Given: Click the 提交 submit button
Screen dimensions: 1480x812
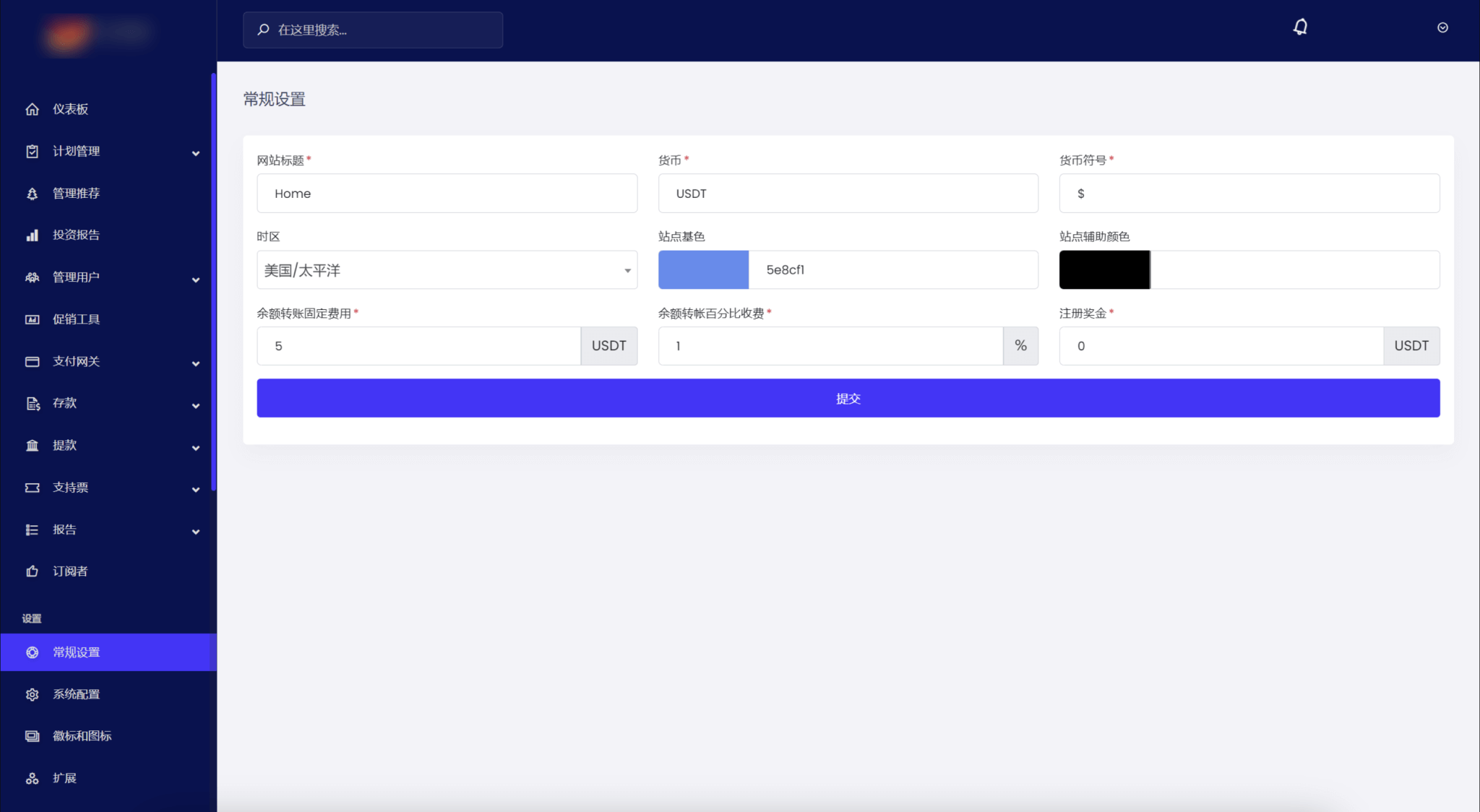Looking at the screenshot, I should [848, 398].
